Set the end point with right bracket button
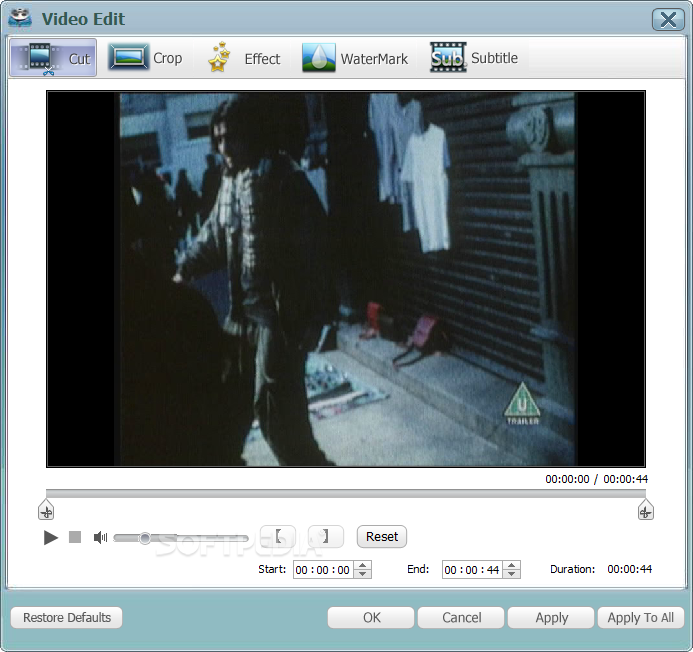This screenshot has width=693, height=652. click(326, 536)
